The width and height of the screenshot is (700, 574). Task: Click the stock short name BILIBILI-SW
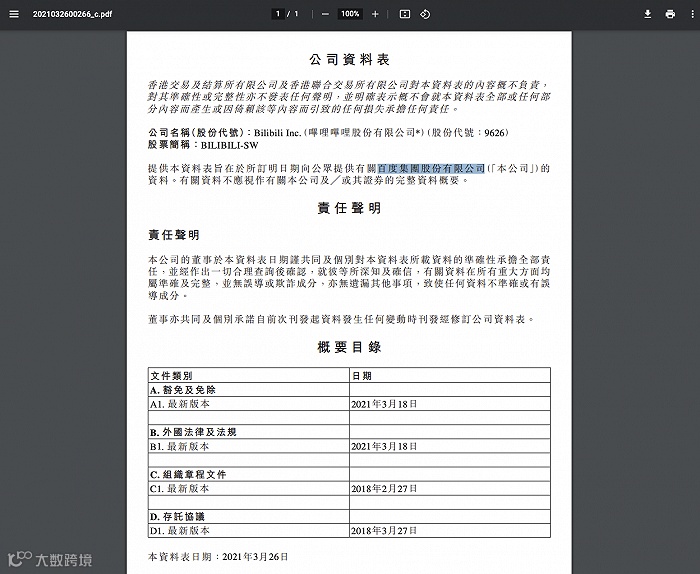coord(229,145)
